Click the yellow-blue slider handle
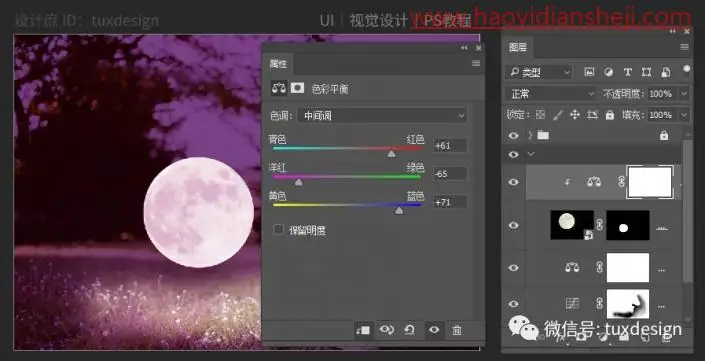The image size is (705, 361). (399, 210)
